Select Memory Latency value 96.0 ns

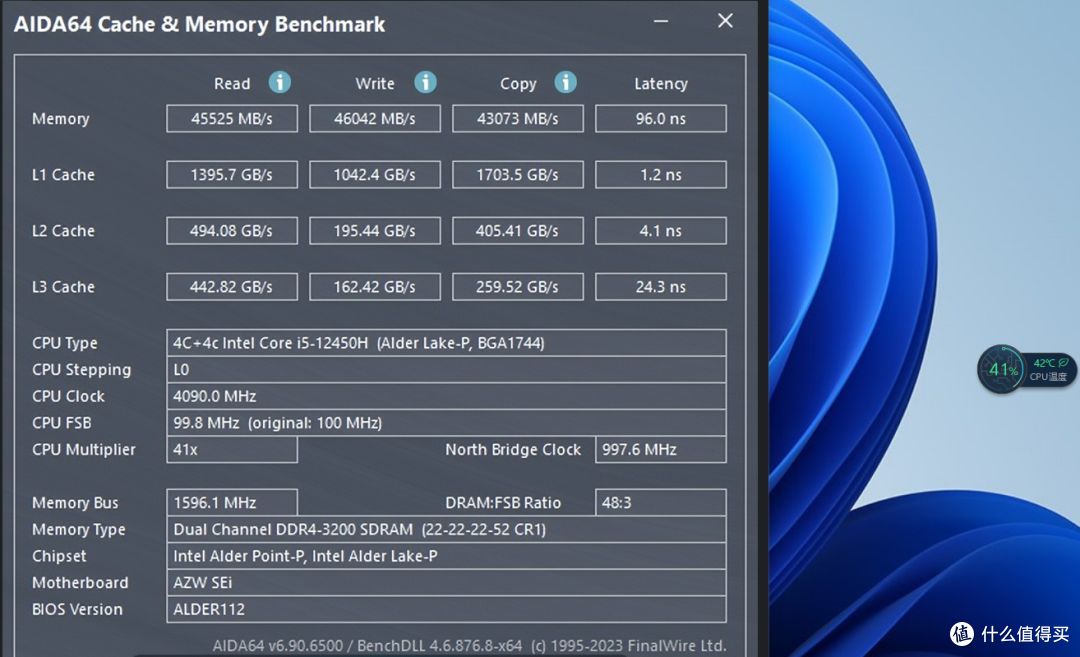[x=661, y=118]
